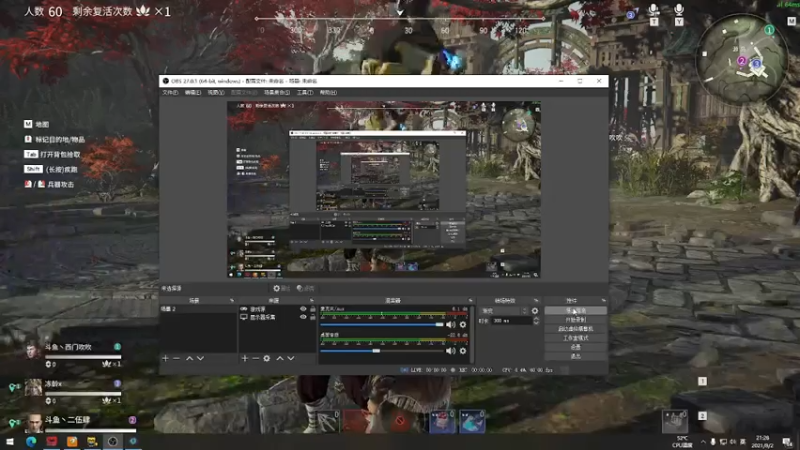Mute the mic/aux speaker icon

[451, 324]
